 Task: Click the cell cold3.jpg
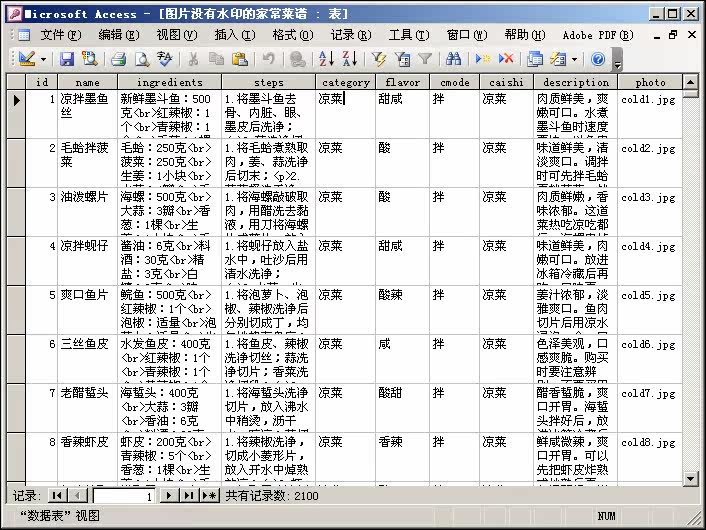tap(650, 212)
